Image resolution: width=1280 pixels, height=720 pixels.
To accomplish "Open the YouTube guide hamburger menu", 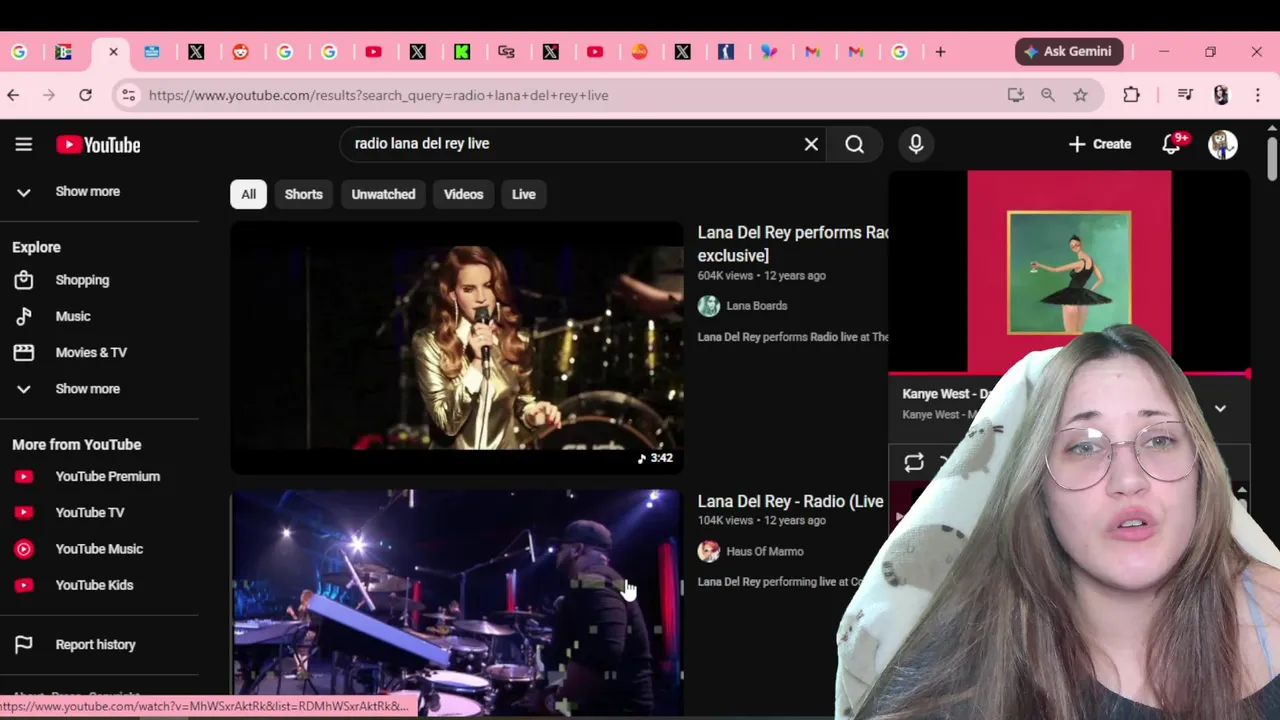I will 24,144.
